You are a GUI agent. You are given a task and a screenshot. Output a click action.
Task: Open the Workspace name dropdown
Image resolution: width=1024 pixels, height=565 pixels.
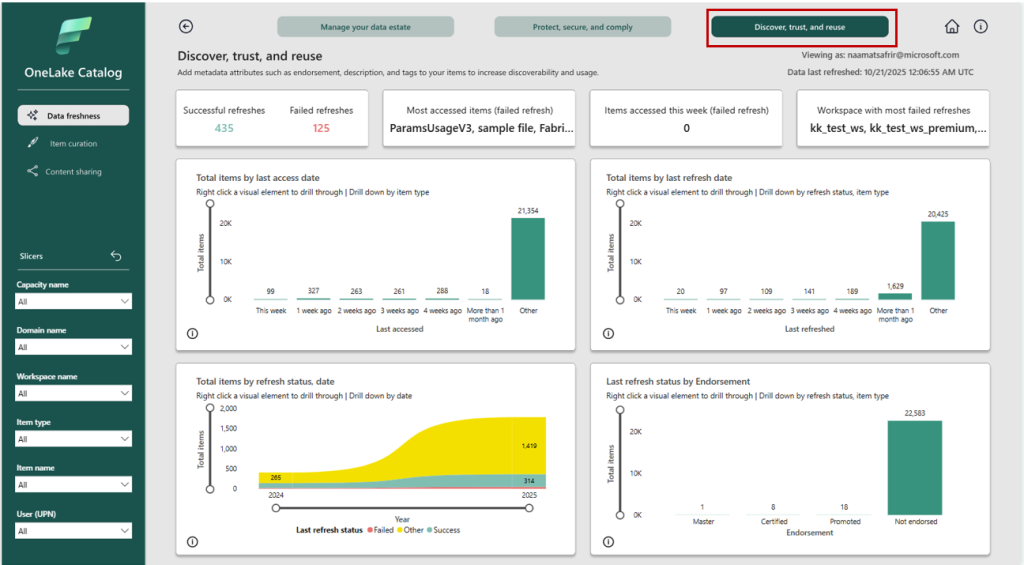[73, 394]
